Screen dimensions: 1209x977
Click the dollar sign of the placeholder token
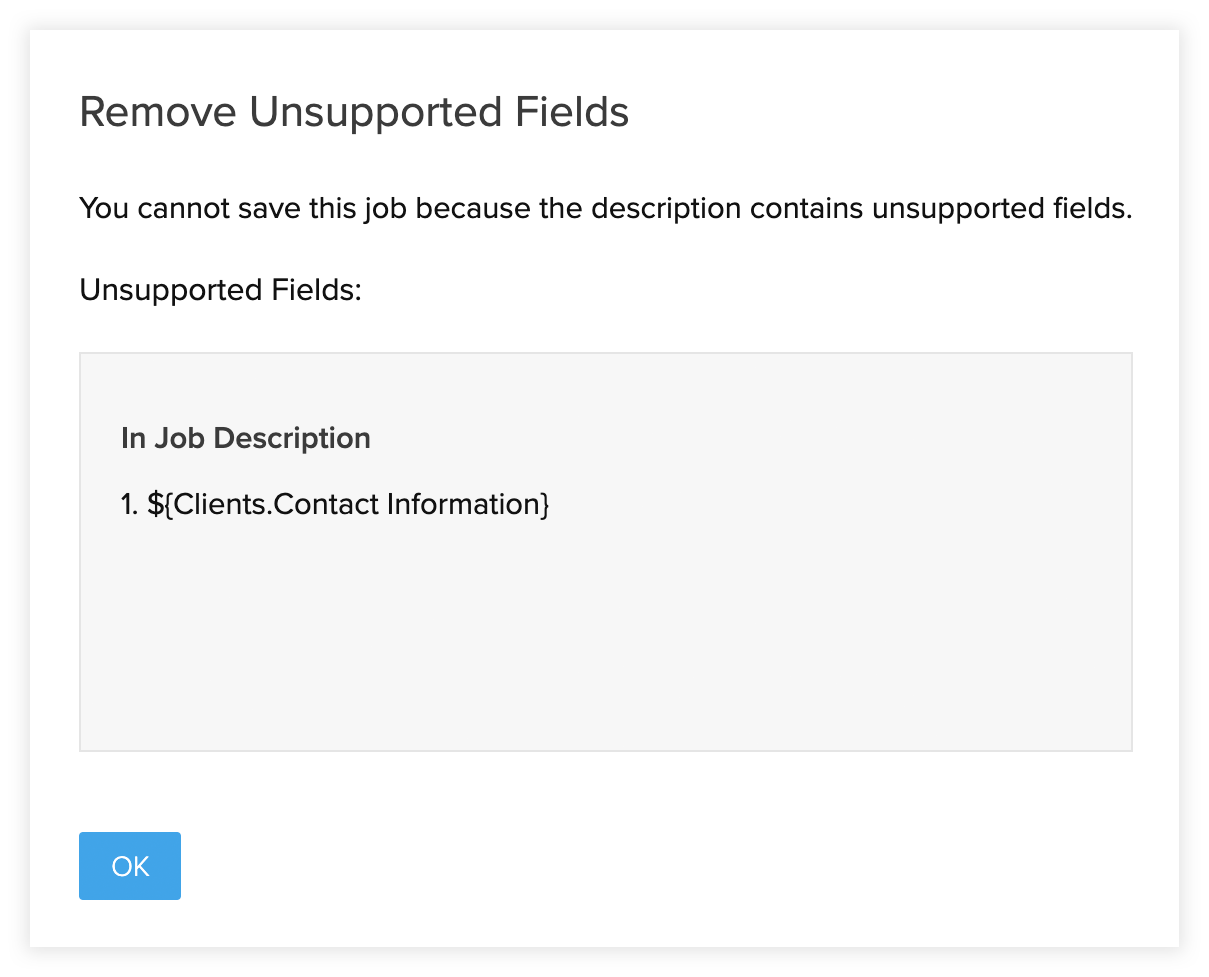coord(155,504)
